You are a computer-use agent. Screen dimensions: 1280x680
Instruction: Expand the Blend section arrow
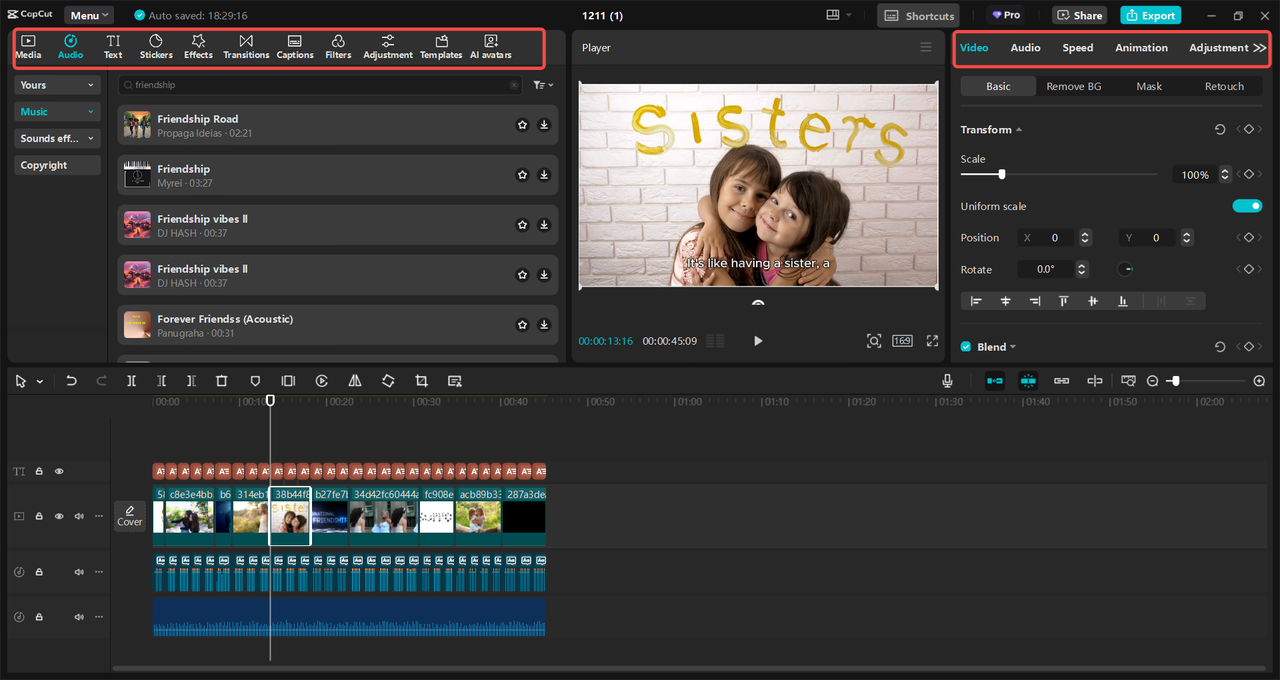pos(1013,347)
